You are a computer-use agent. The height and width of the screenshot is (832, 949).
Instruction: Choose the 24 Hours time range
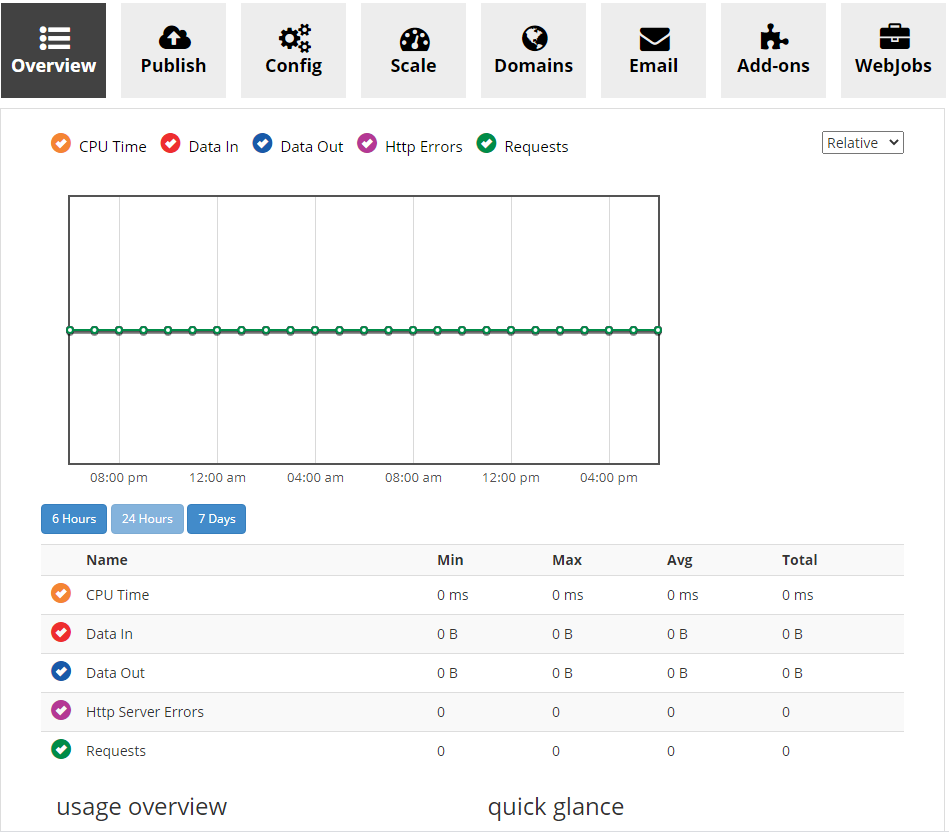(147, 519)
